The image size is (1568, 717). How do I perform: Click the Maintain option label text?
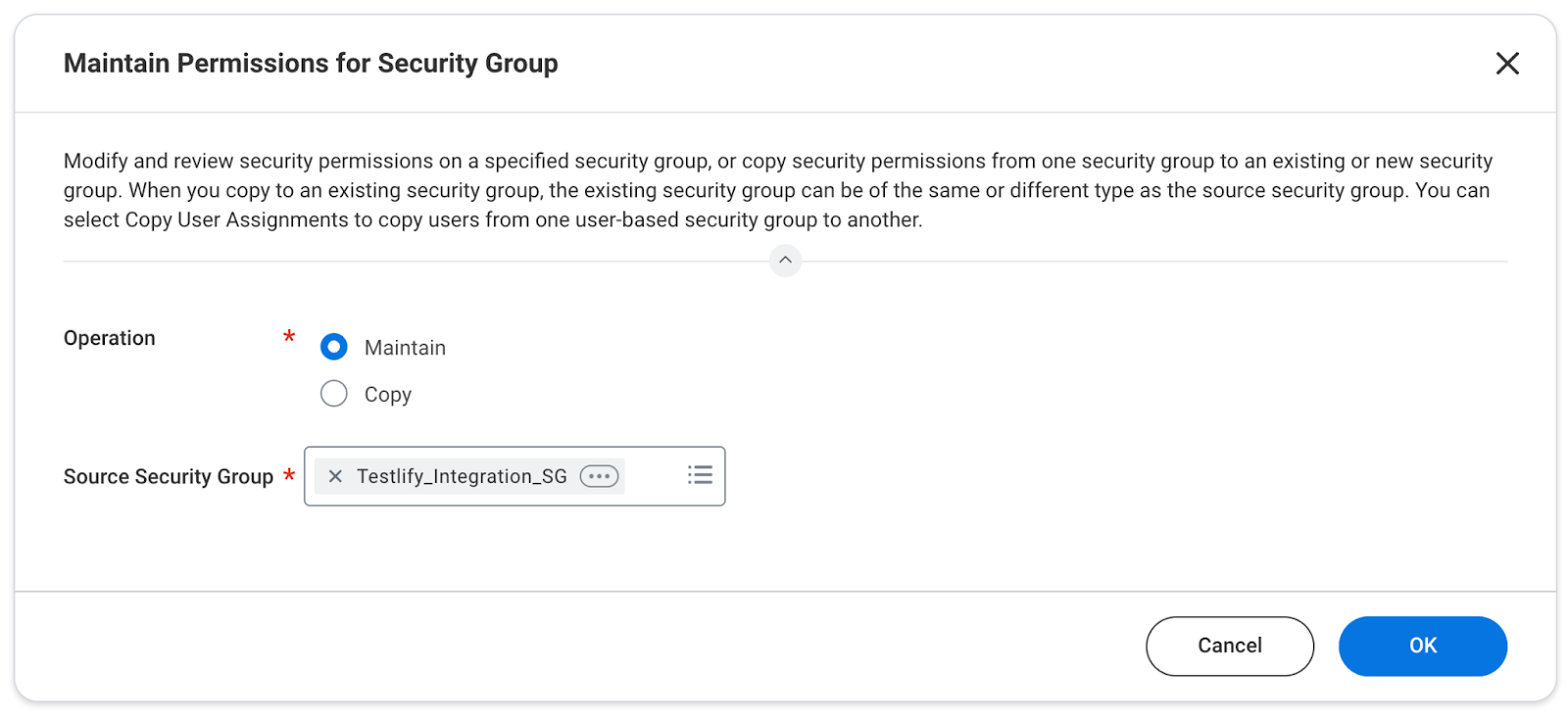(x=405, y=348)
